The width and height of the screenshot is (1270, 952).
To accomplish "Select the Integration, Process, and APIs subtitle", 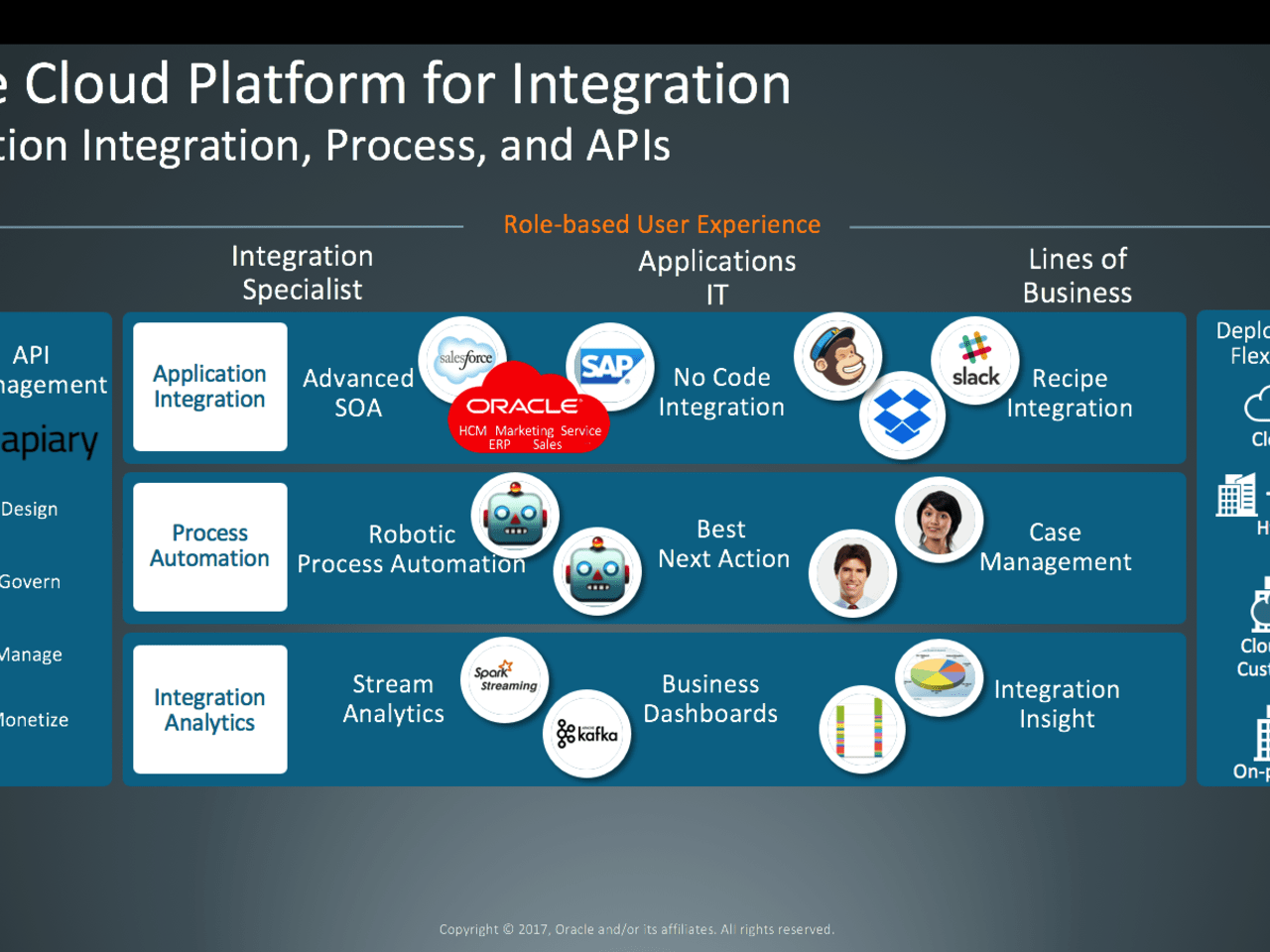I will click(376, 146).
